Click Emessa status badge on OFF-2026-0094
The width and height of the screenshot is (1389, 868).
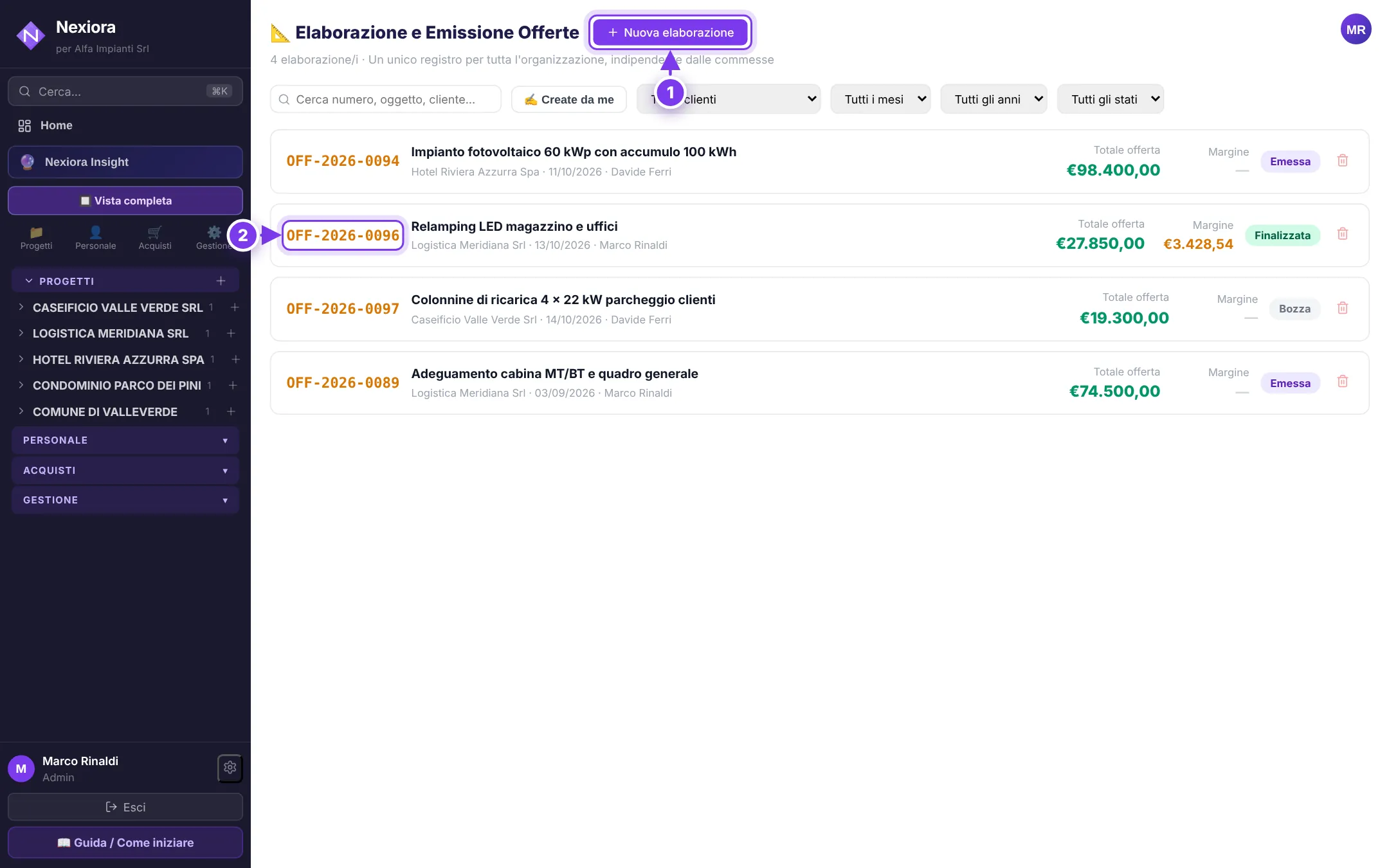[x=1290, y=161]
